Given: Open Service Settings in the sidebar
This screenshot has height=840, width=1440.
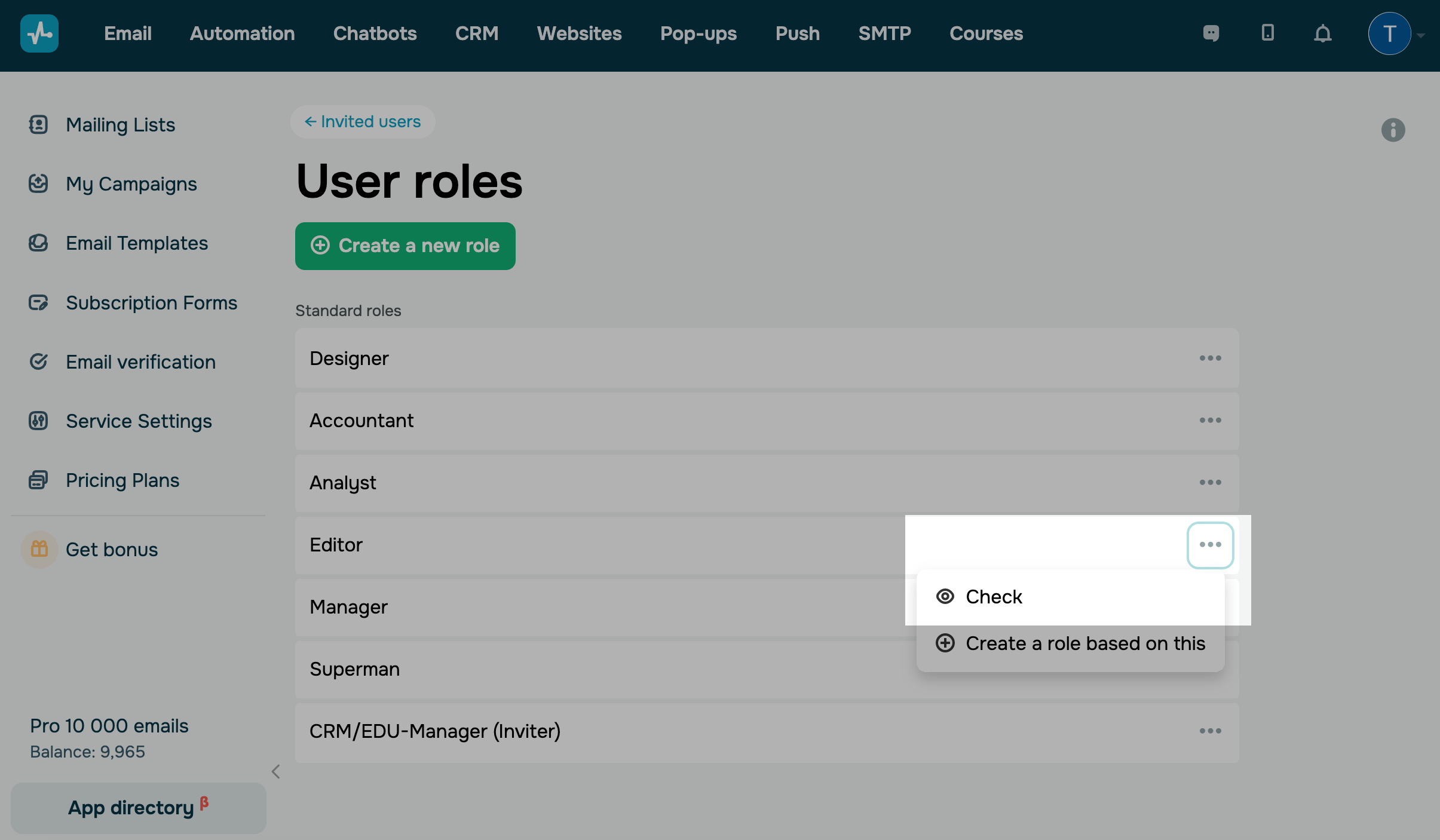Looking at the screenshot, I should point(139,421).
